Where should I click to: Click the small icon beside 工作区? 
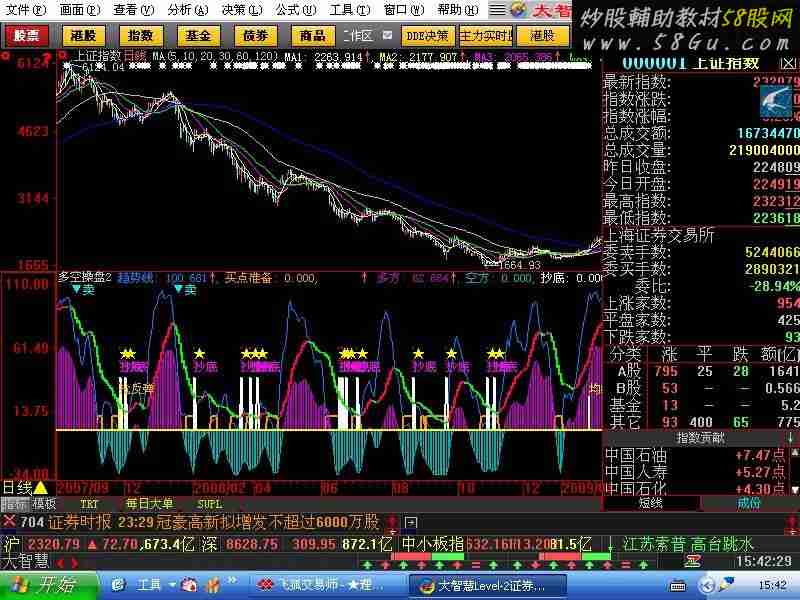click(x=388, y=35)
